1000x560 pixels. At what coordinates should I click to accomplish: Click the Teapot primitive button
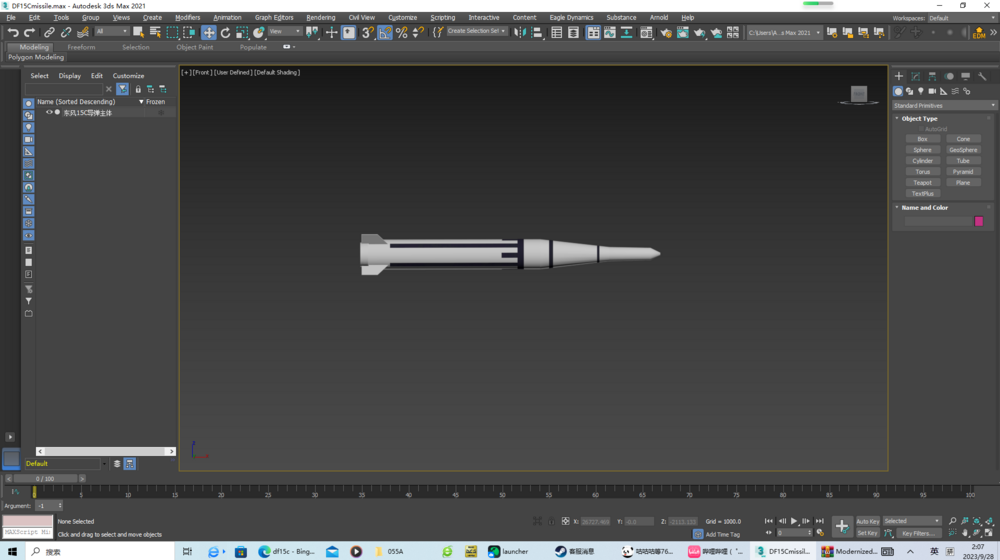click(922, 183)
